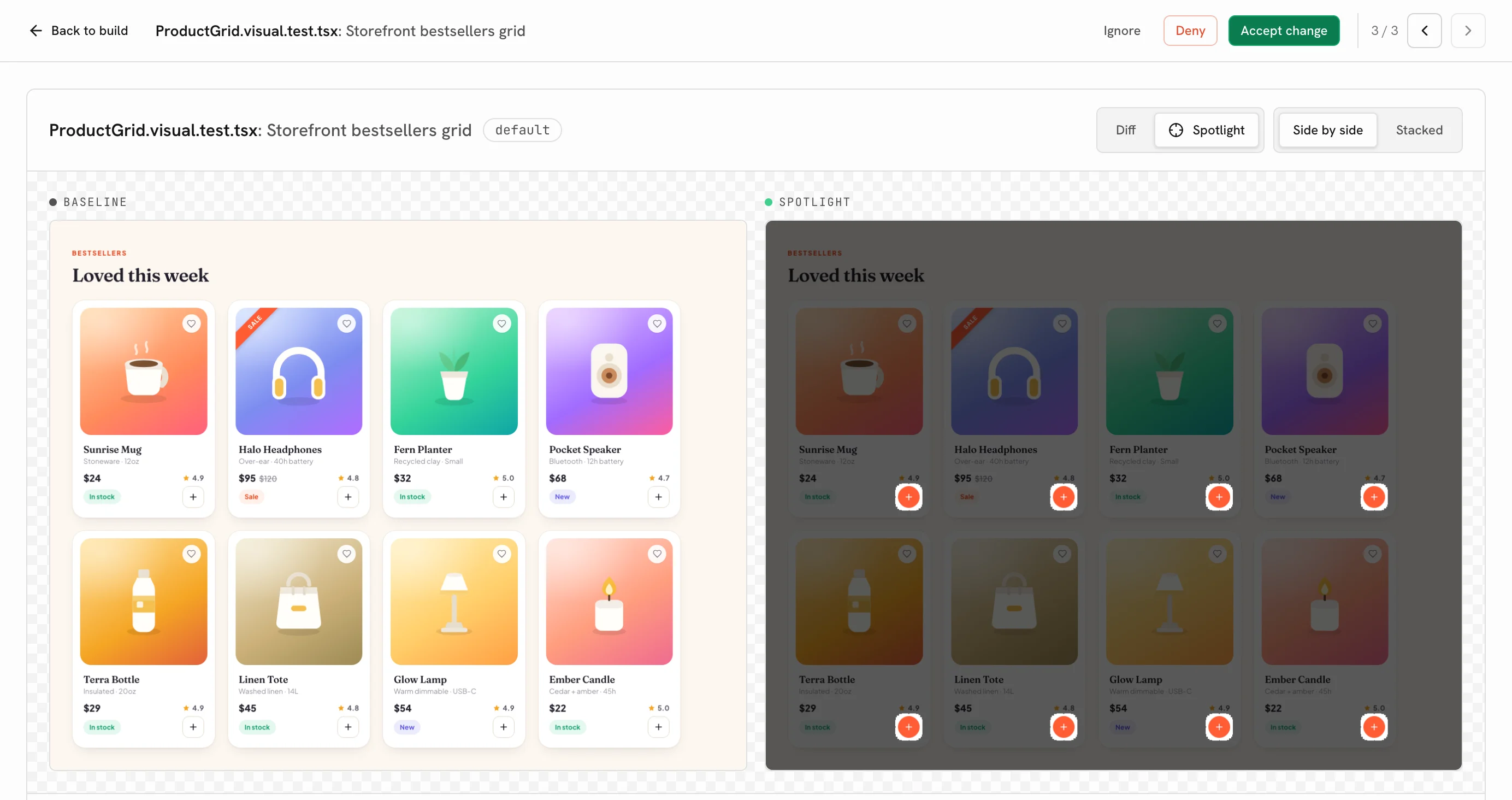Image resolution: width=1512 pixels, height=800 pixels.
Task: Click the 'Sale' badge on baseline Halo Headphones
Action: 251,497
